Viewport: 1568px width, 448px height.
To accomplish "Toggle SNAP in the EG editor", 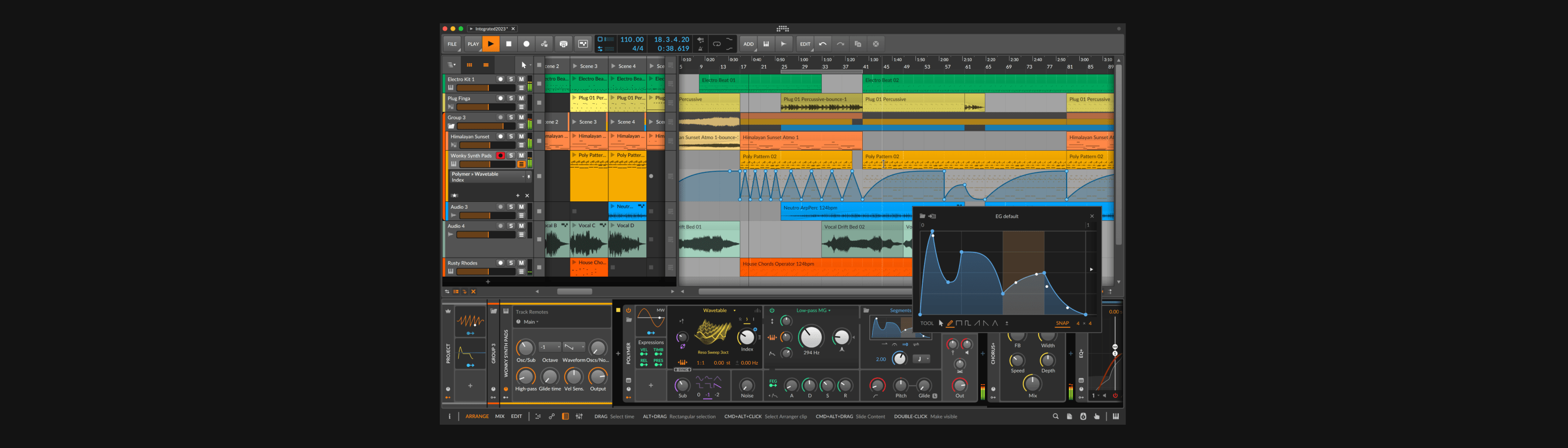I will (x=1062, y=323).
